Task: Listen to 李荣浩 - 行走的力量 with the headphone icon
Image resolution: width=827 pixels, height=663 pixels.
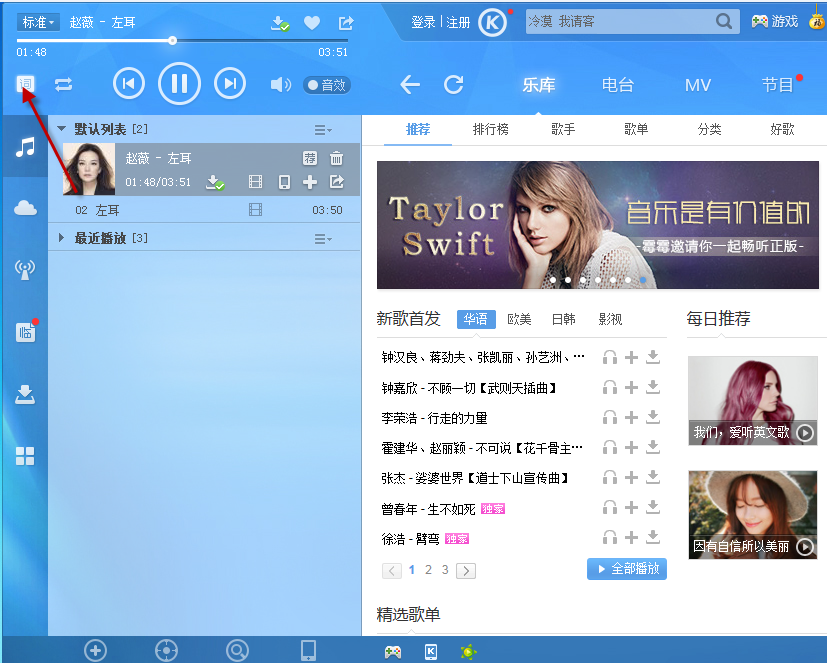Action: (x=610, y=418)
